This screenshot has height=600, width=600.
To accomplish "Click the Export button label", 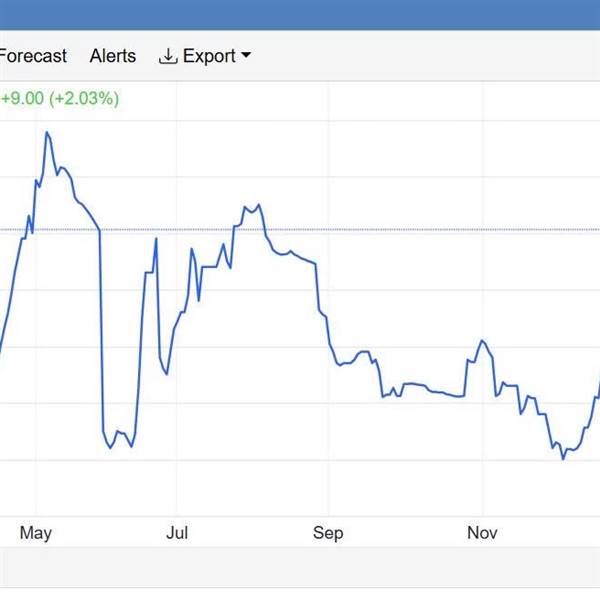I will pyautogui.click(x=208, y=56).
